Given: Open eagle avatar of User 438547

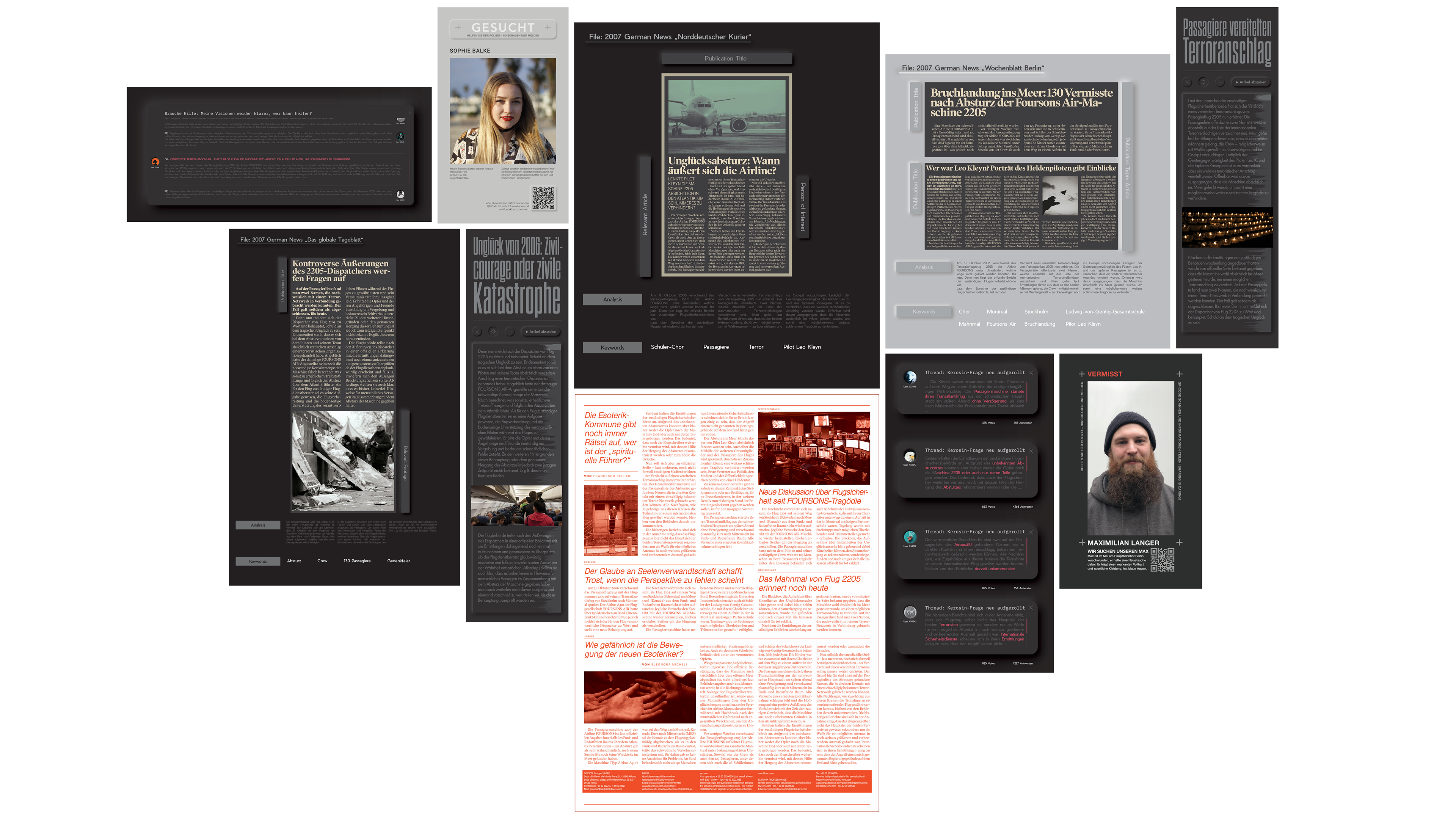Looking at the screenshot, I should click(910, 455).
